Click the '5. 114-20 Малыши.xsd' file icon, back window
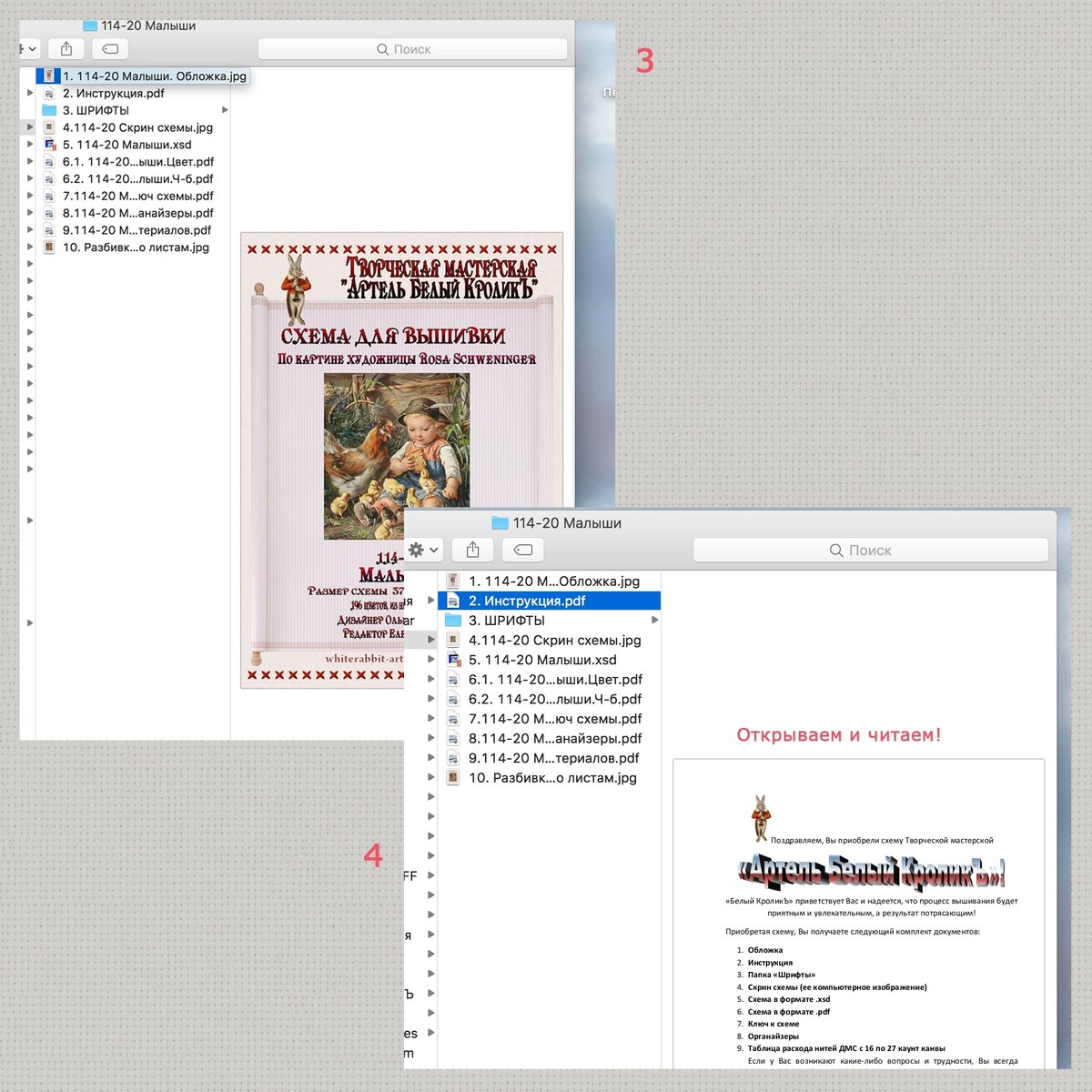 point(49,145)
